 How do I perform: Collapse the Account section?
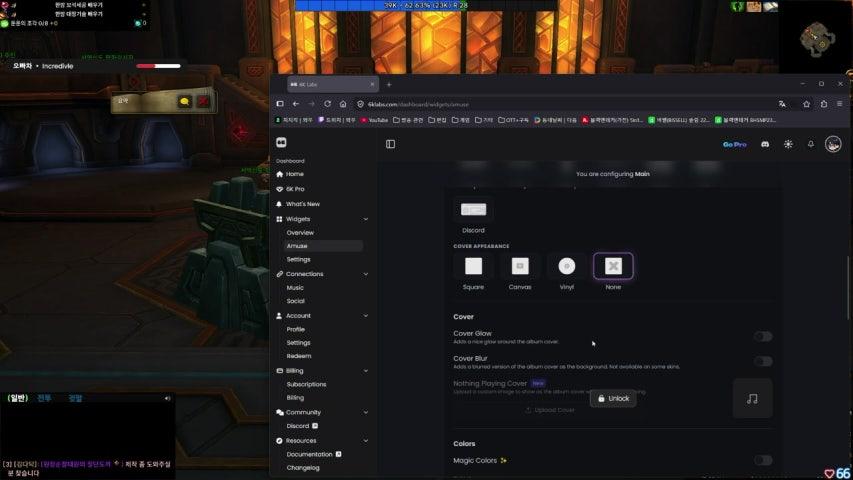[366, 316]
